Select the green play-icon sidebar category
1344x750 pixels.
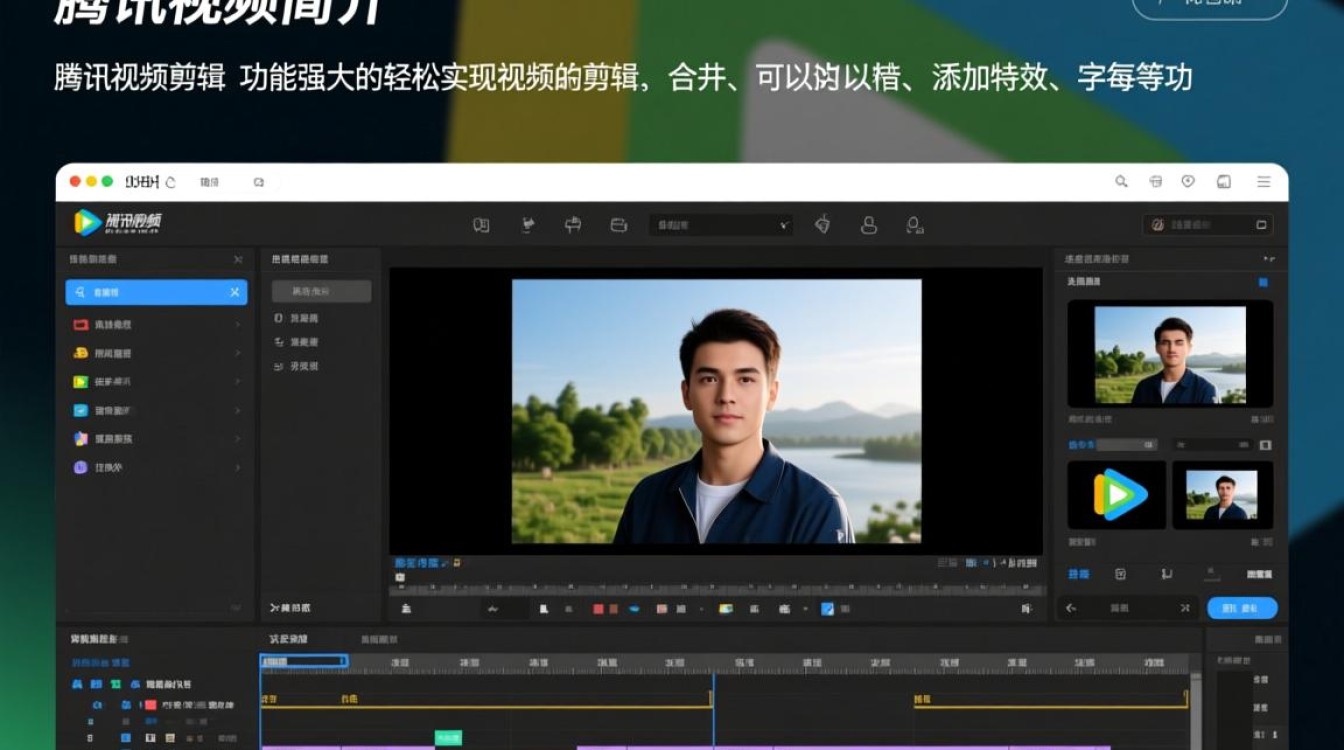(156, 382)
